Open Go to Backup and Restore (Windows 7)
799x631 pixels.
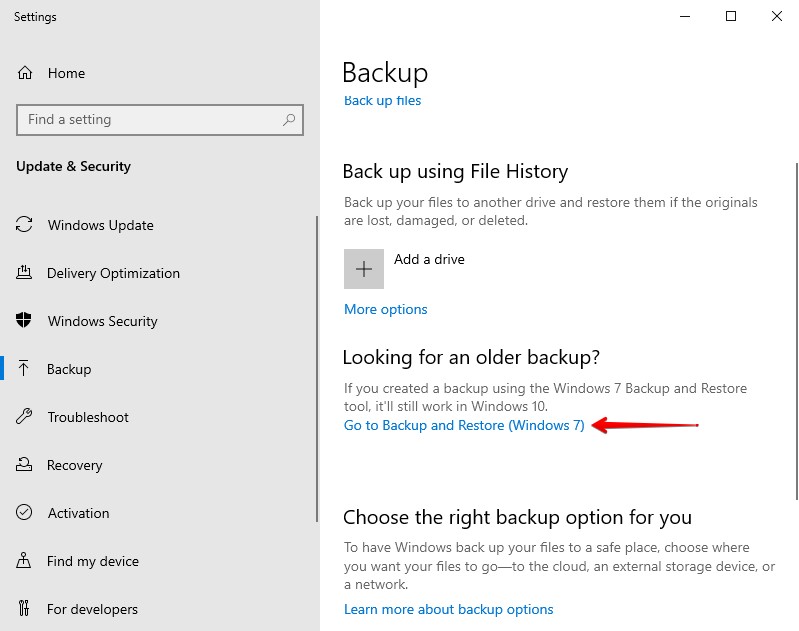click(464, 425)
